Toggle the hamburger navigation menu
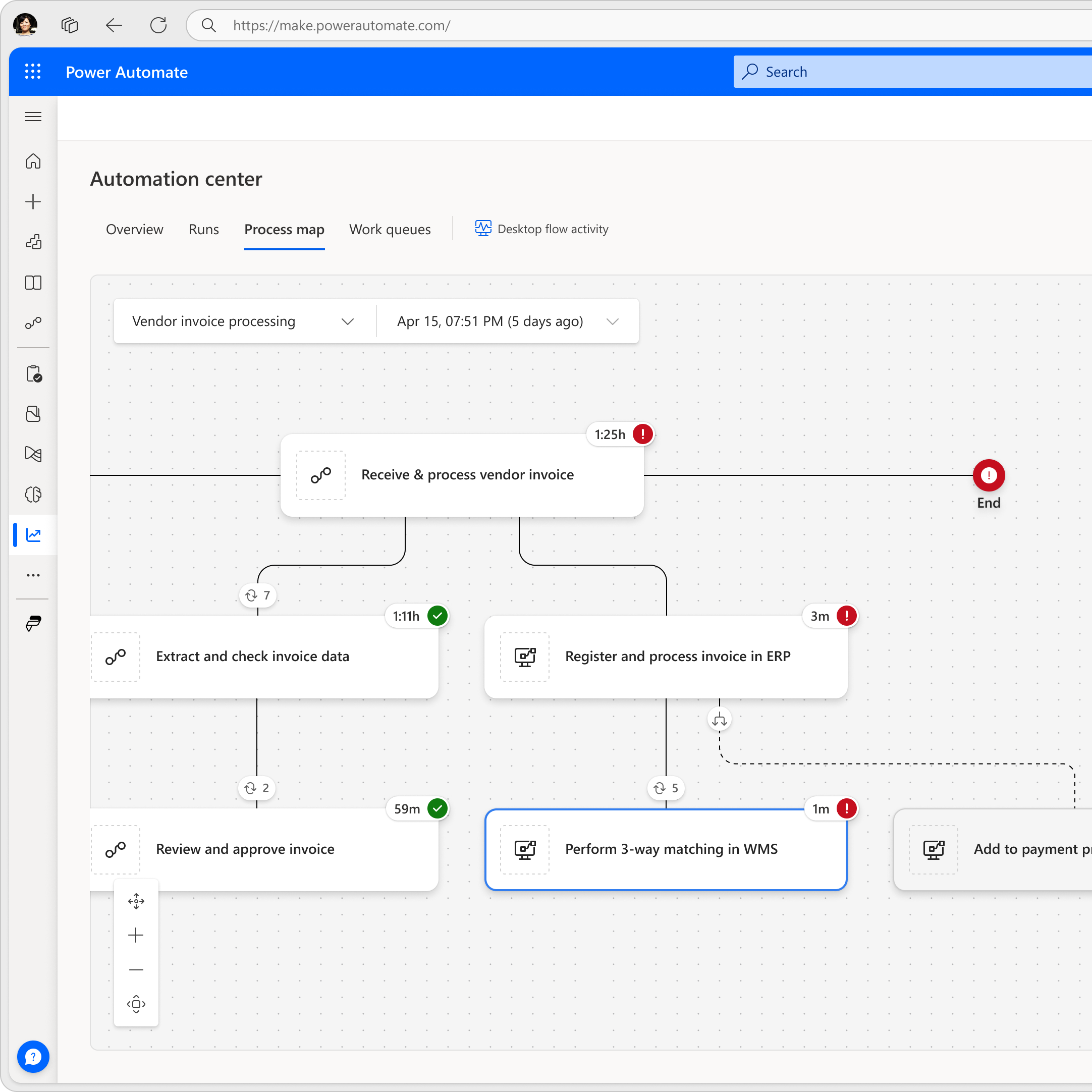 33,117
